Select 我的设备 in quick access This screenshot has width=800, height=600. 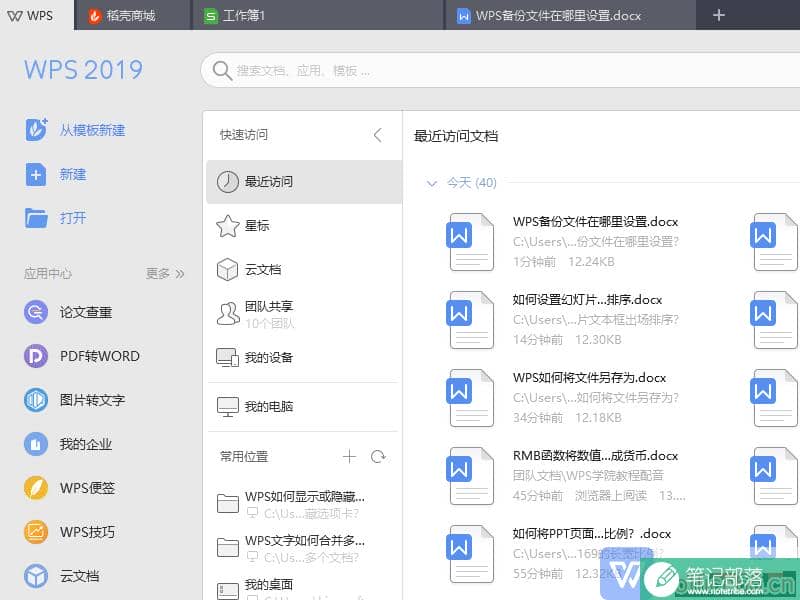tap(304, 358)
